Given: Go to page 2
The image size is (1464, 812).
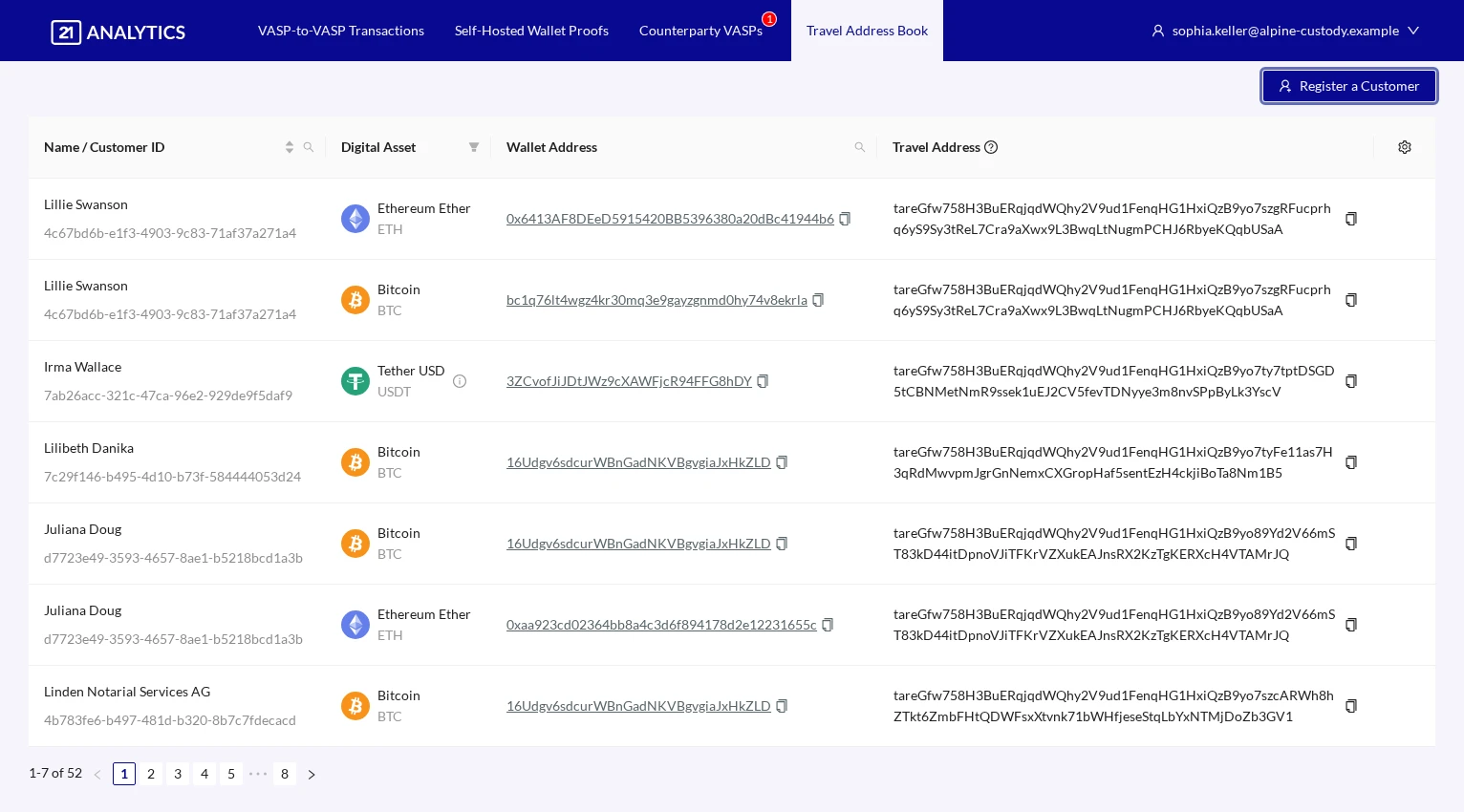Looking at the screenshot, I should 151,774.
